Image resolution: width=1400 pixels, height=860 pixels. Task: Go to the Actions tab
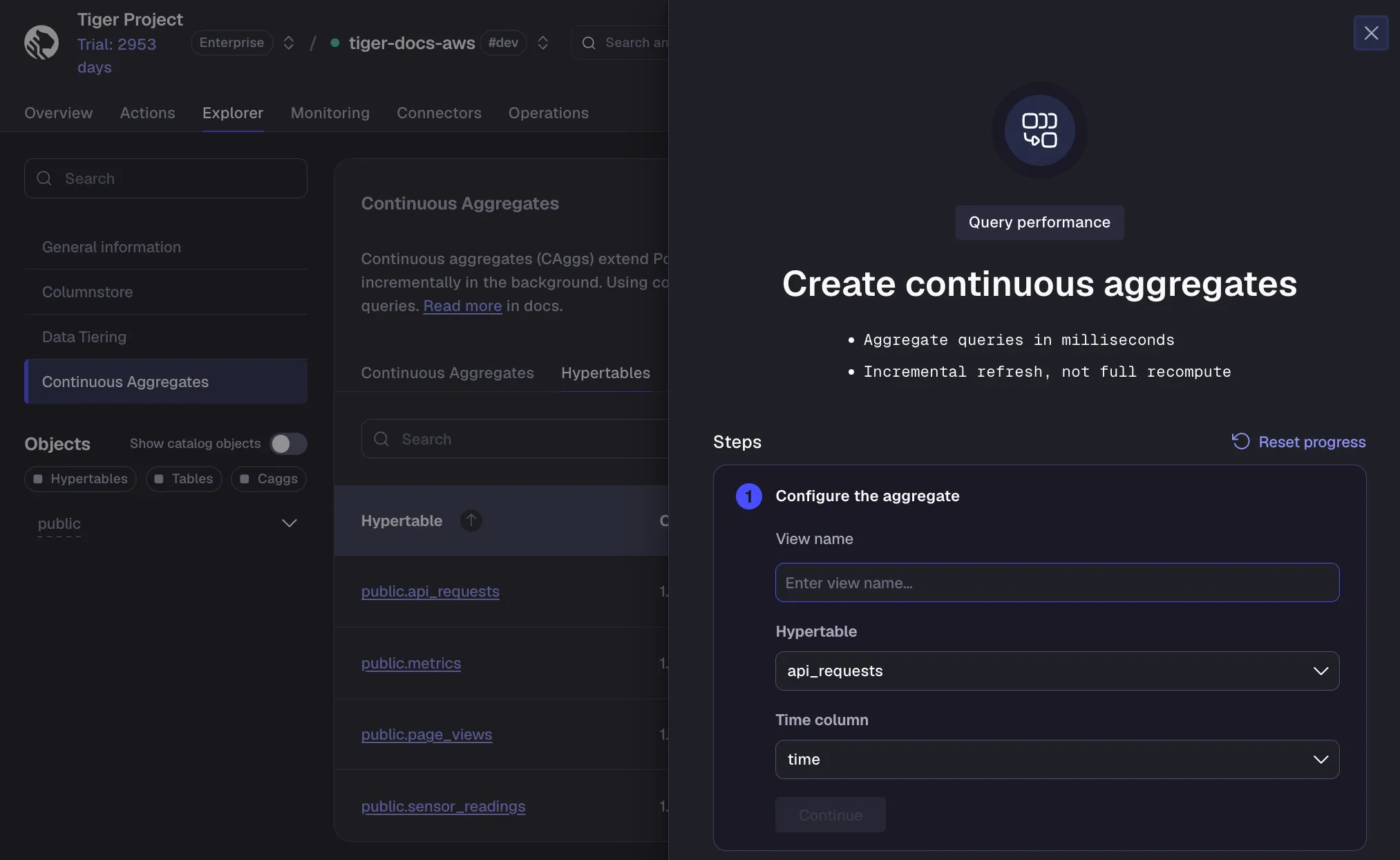pos(148,113)
